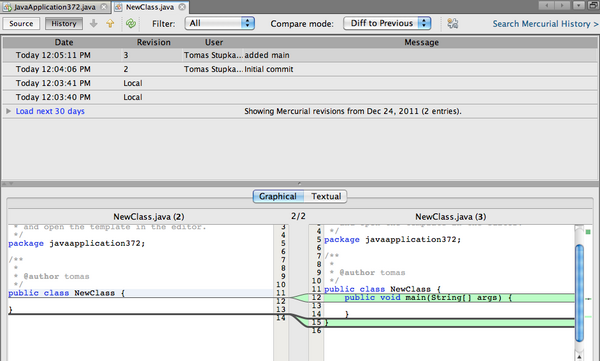The image size is (600, 361).
Task: Toggle the History view button
Action: (x=64, y=24)
